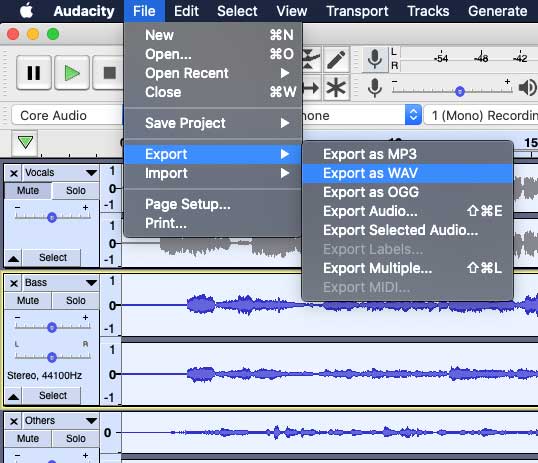Click Select button on Vocals track
538x463 pixels.
52,258
